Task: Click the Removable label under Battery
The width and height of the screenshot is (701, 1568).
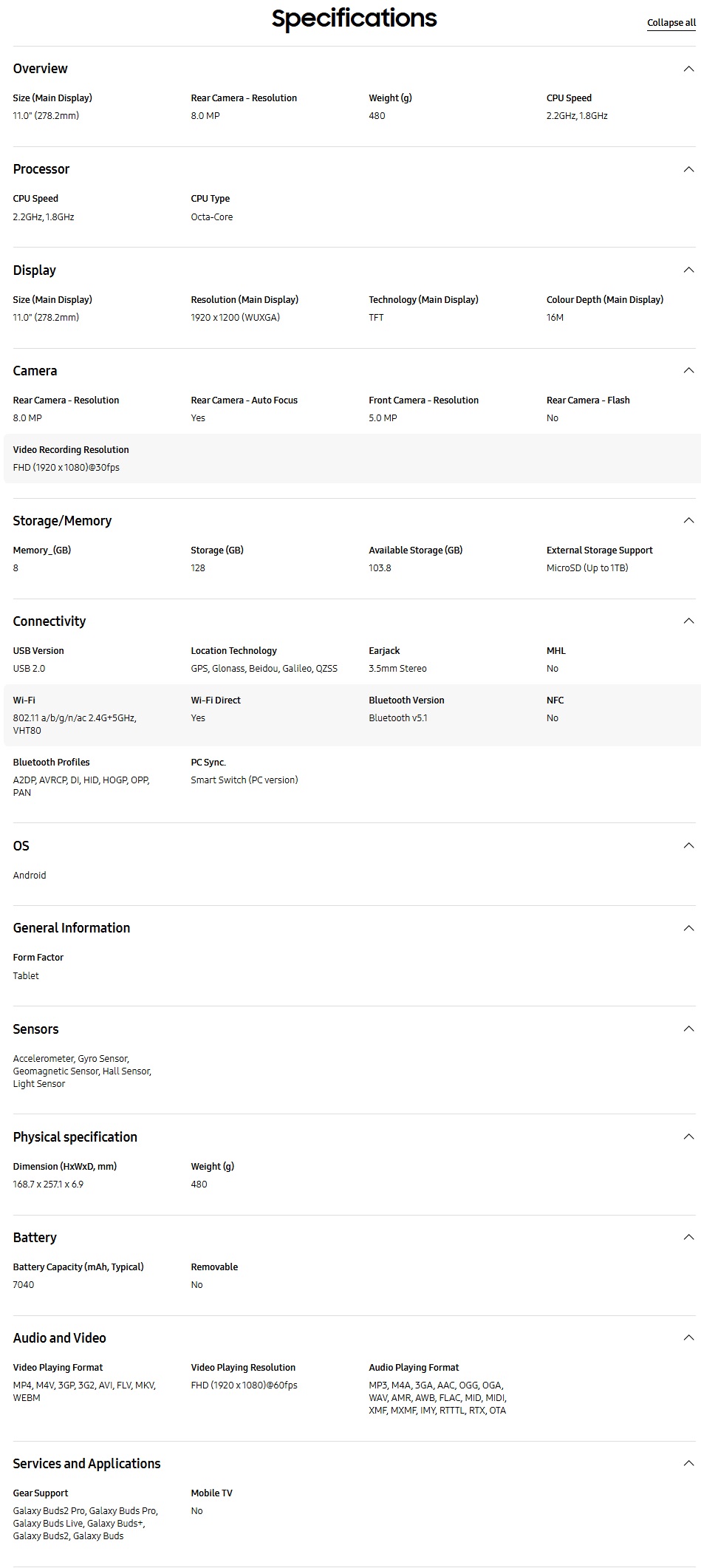Action: click(x=214, y=1267)
